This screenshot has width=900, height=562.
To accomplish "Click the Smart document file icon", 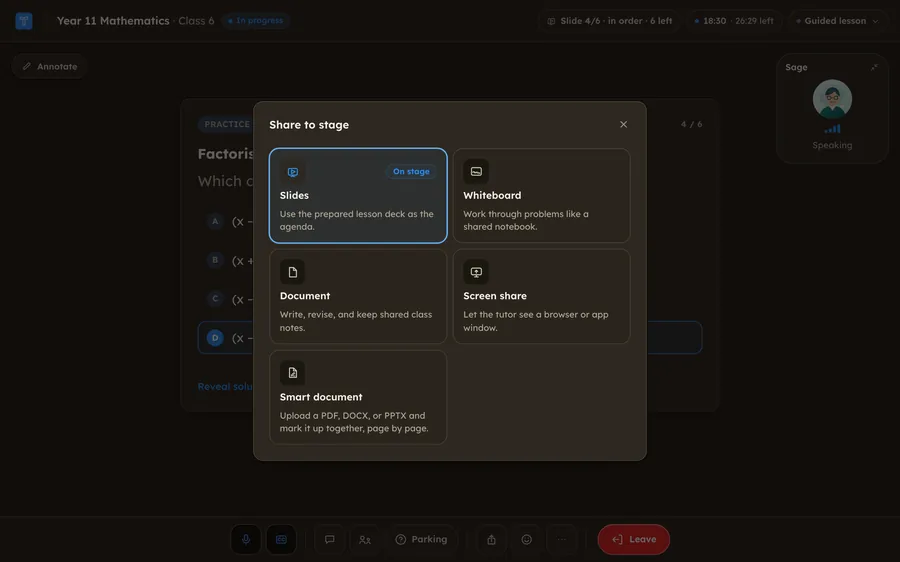I will pyautogui.click(x=293, y=373).
